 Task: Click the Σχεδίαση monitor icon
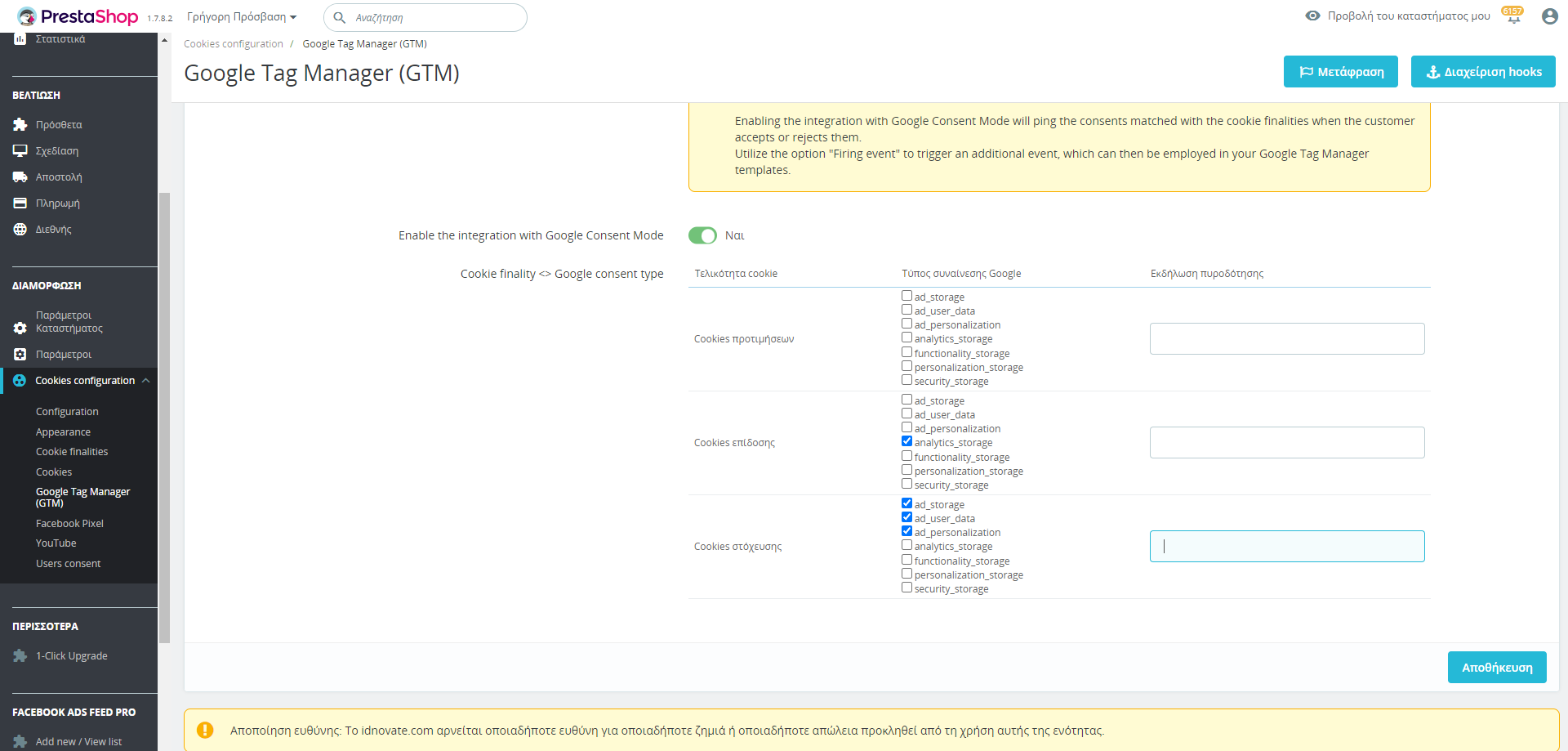20,151
